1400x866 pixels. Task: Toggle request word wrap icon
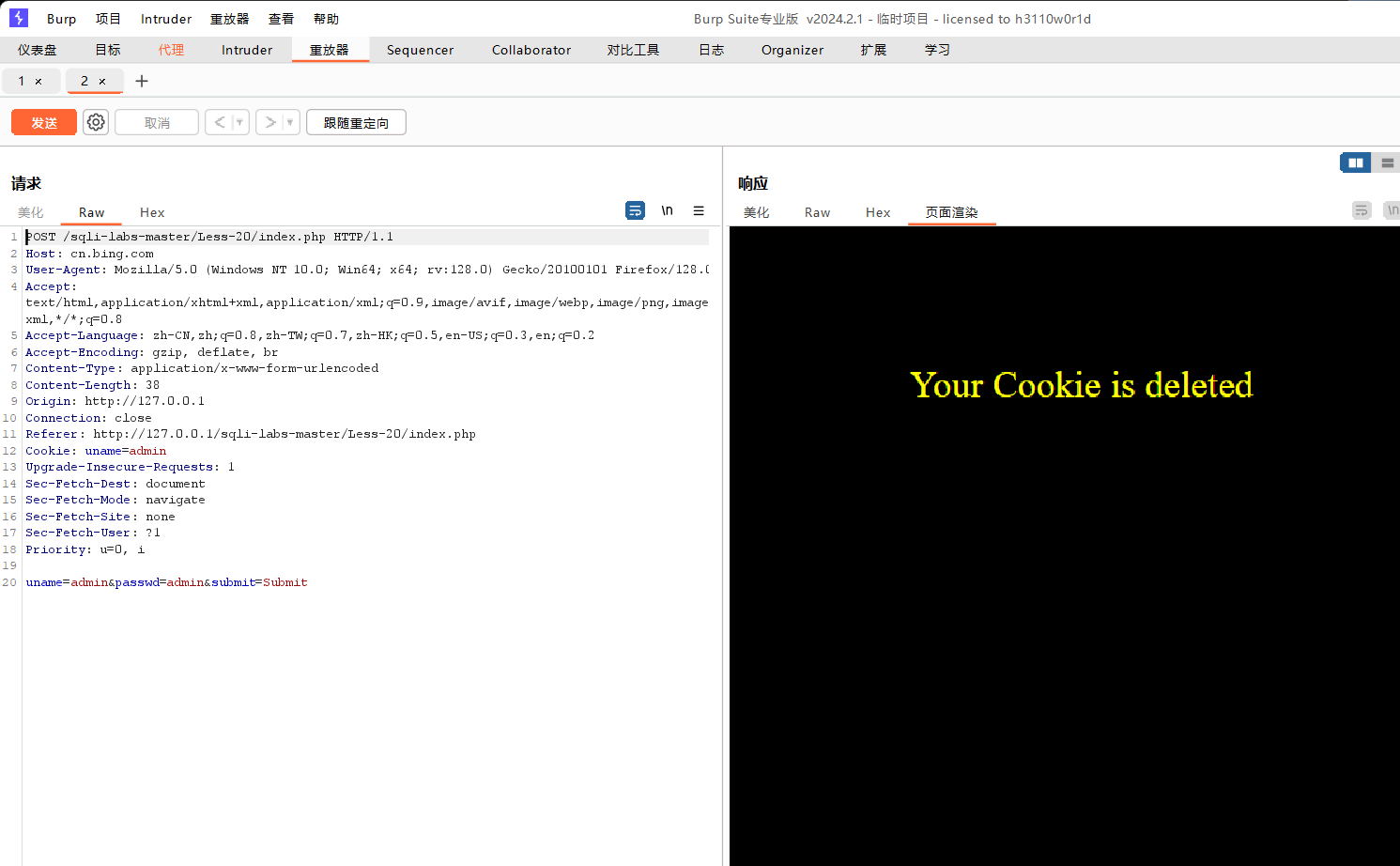coord(636,210)
